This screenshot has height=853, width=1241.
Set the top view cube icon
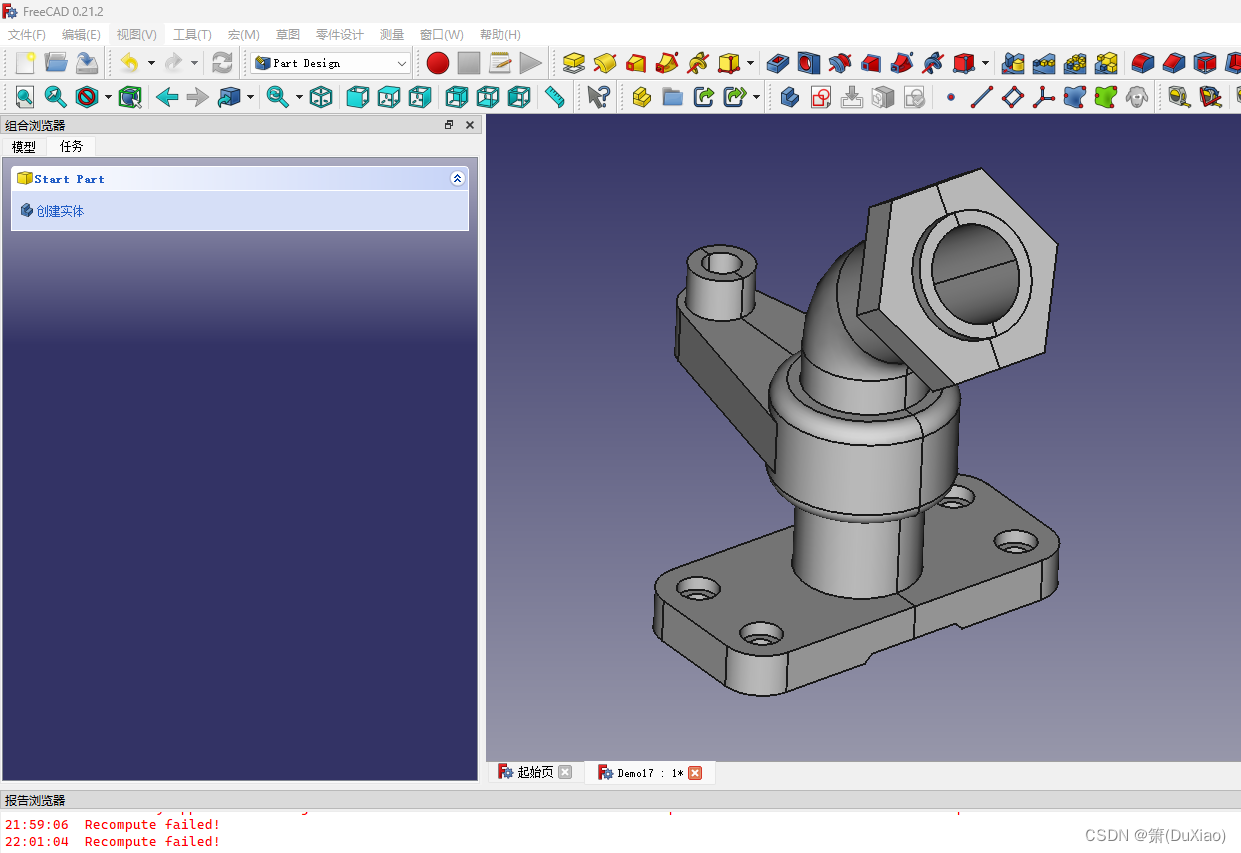388,97
